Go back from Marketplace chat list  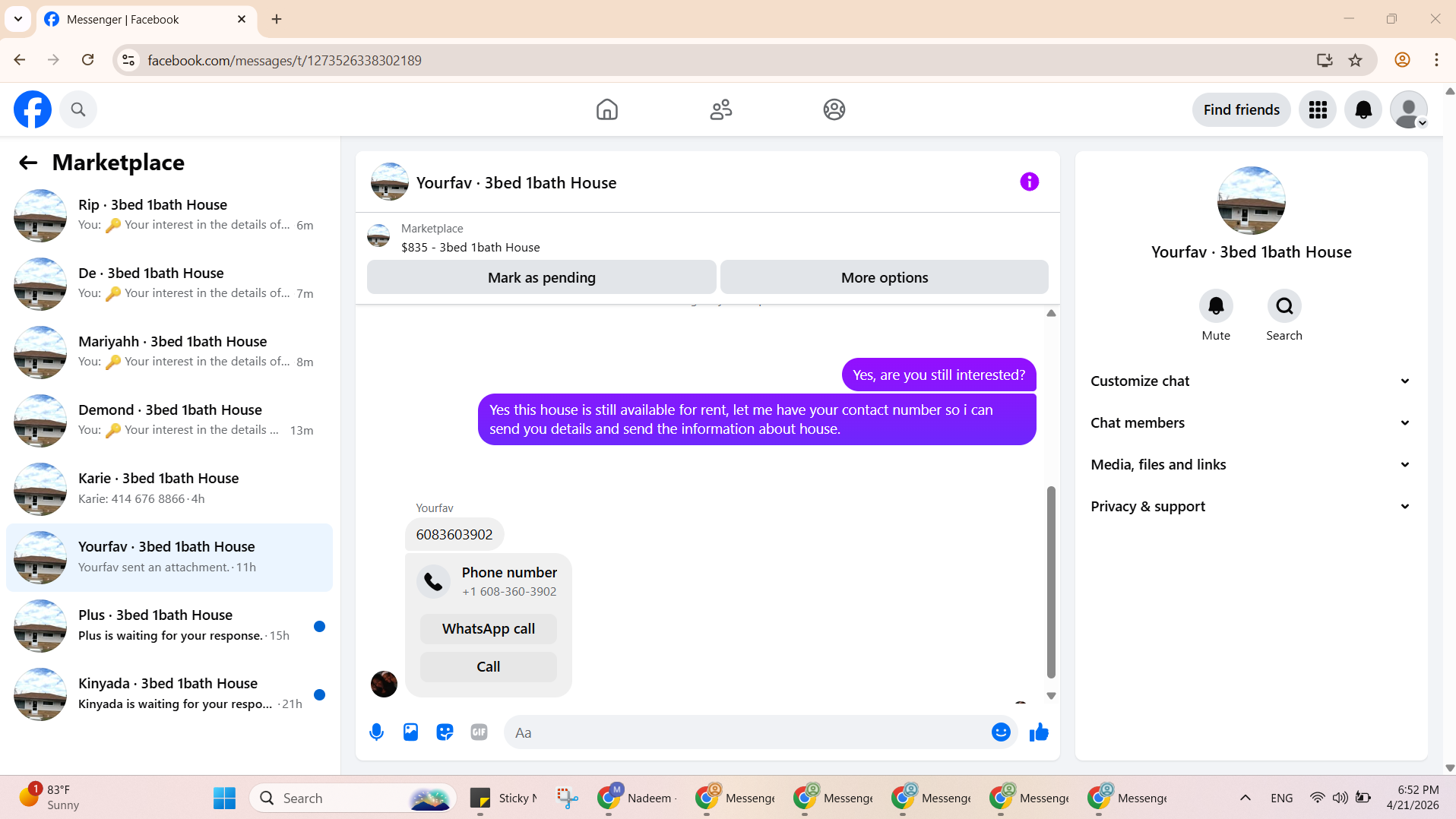[x=28, y=163]
